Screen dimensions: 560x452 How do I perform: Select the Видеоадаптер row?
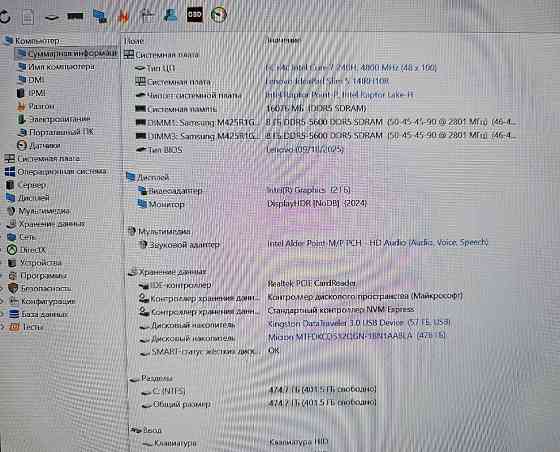tap(243, 191)
